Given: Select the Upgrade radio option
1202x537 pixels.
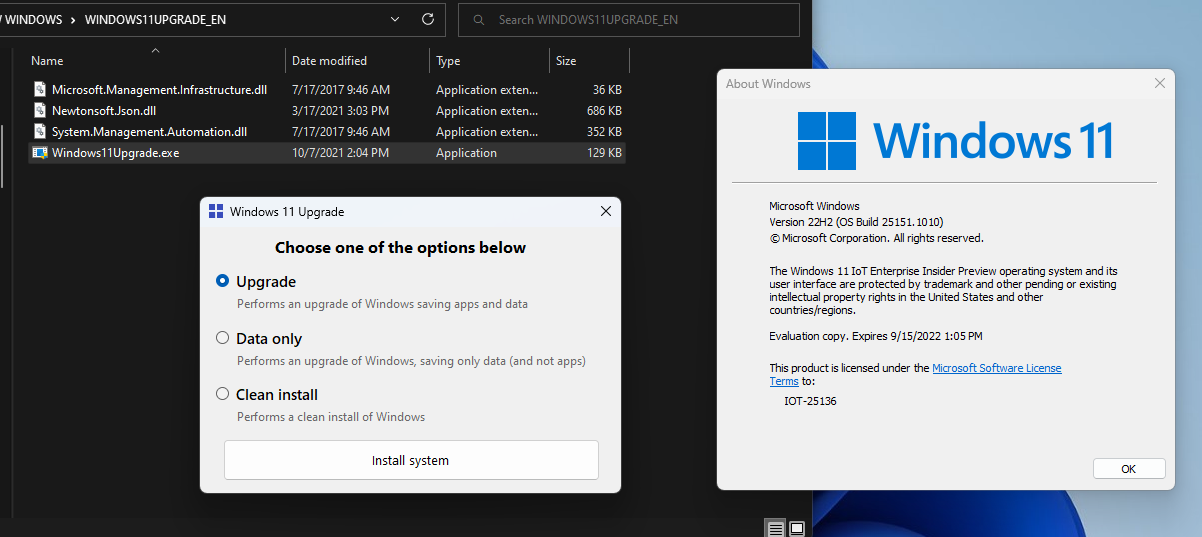Looking at the screenshot, I should tap(223, 281).
